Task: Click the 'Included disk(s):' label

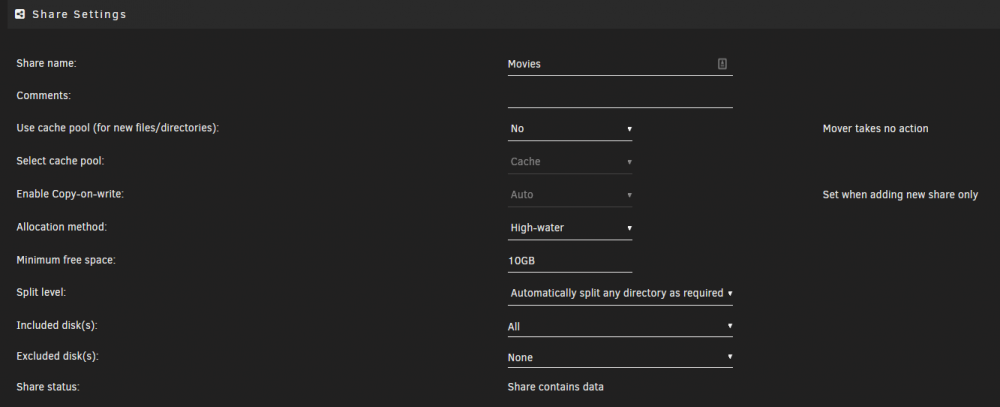Action: click(56, 325)
